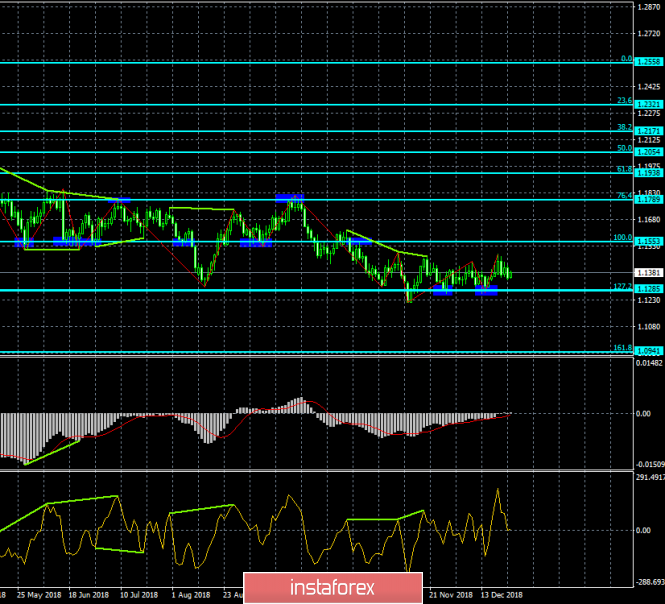Image resolution: width=665 pixels, height=604 pixels.
Task: Select the highlighted 1.1789 price tag
Action: click(649, 199)
